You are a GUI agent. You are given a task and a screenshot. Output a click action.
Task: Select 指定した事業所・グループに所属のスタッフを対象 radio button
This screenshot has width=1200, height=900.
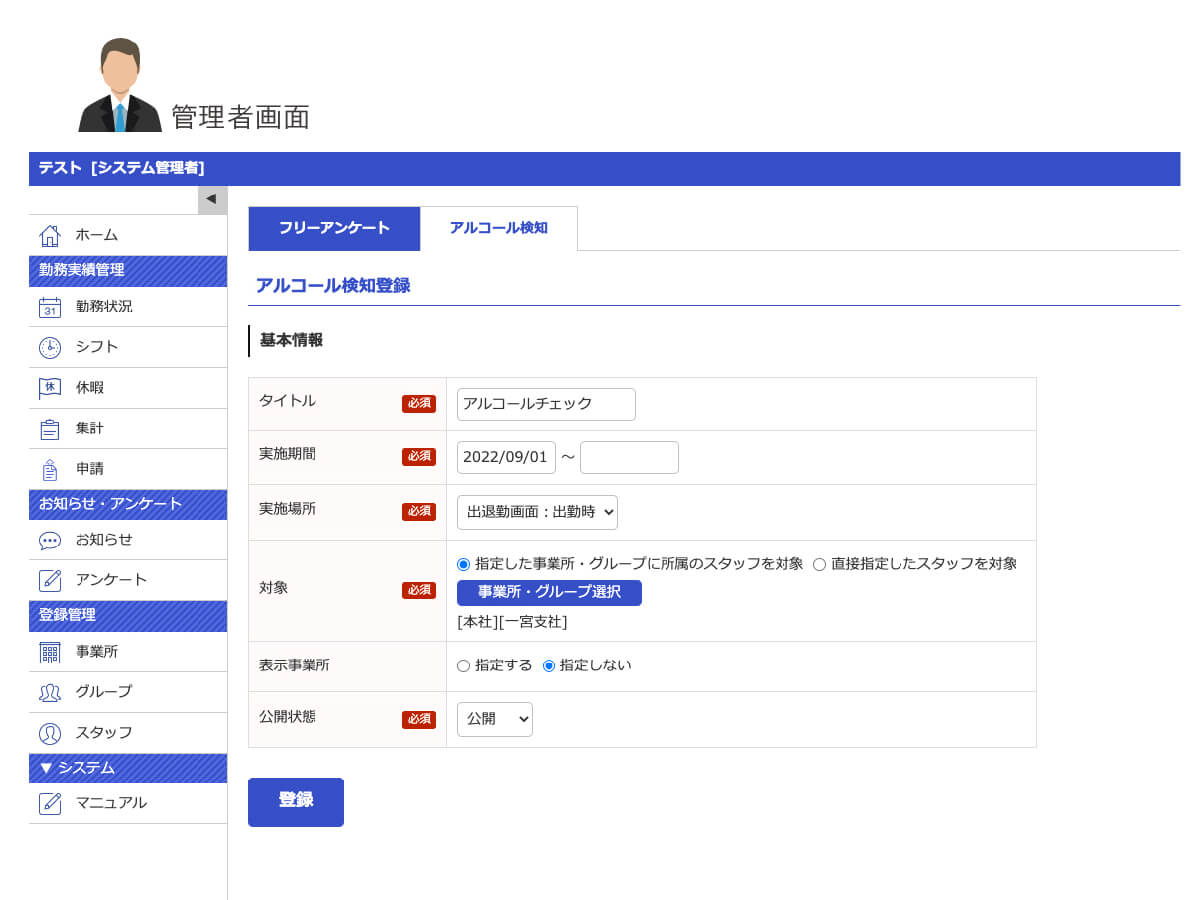coord(463,564)
